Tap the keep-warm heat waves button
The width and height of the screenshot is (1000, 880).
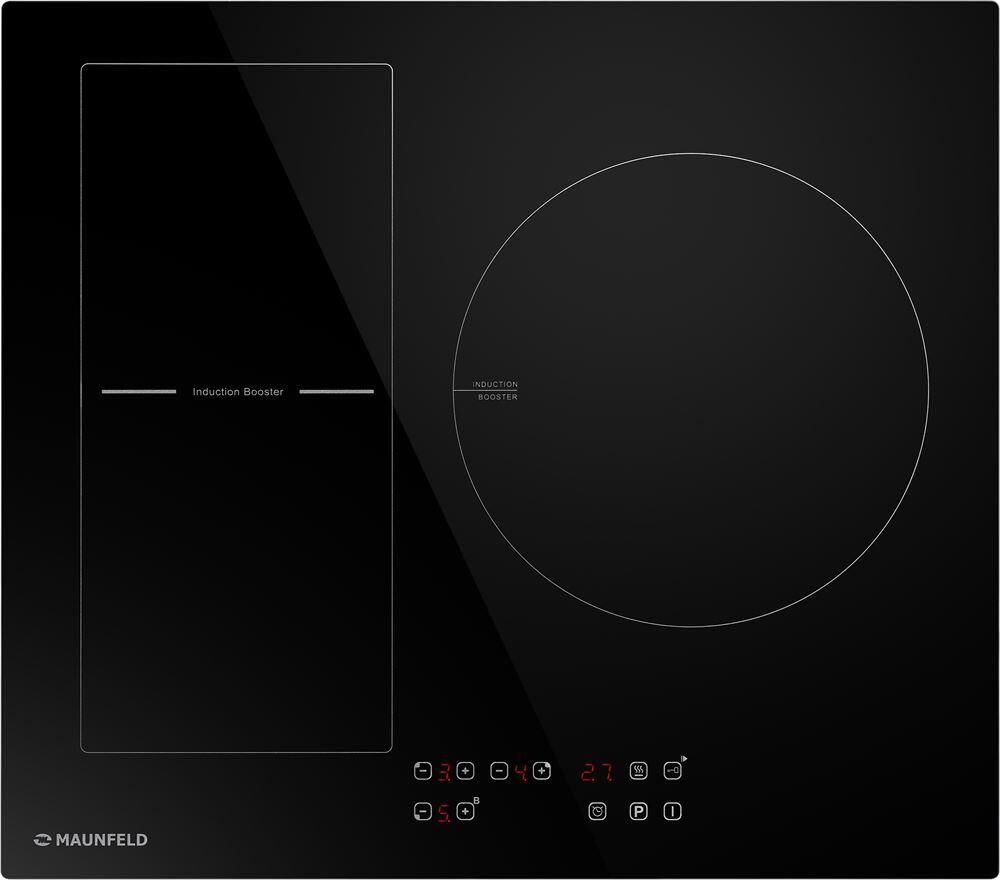pyautogui.click(x=639, y=771)
